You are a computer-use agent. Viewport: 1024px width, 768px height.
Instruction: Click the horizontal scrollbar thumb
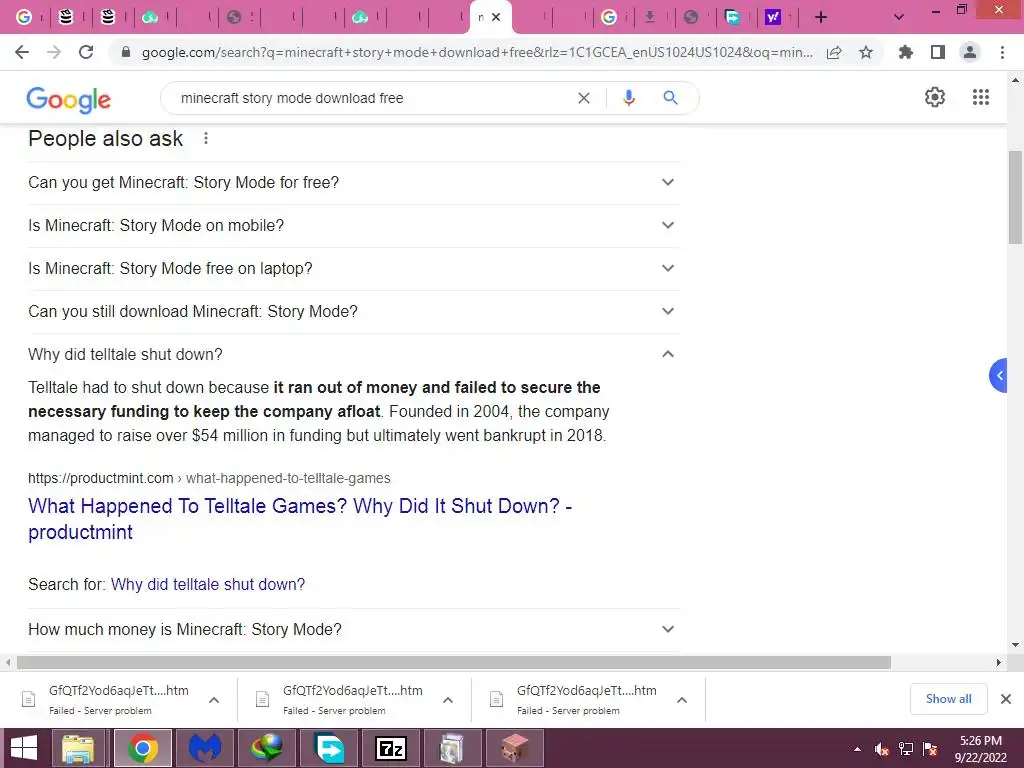[454, 662]
